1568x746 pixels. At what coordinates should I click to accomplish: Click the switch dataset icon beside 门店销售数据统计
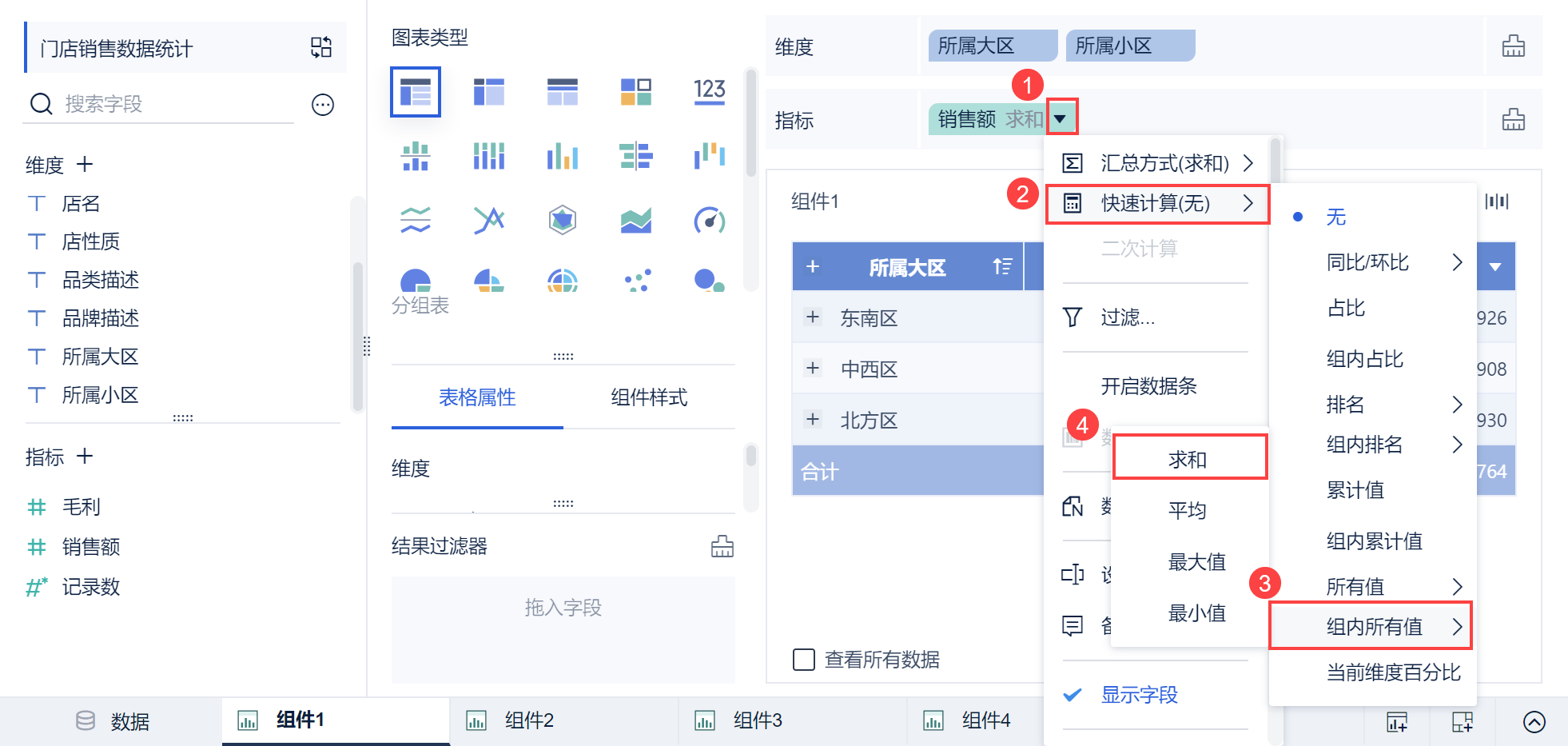(321, 47)
